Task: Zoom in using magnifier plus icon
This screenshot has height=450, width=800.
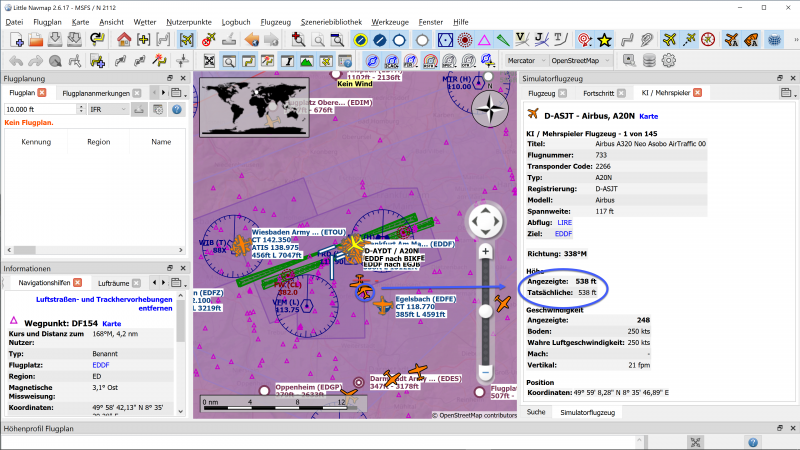Action: tap(298, 39)
